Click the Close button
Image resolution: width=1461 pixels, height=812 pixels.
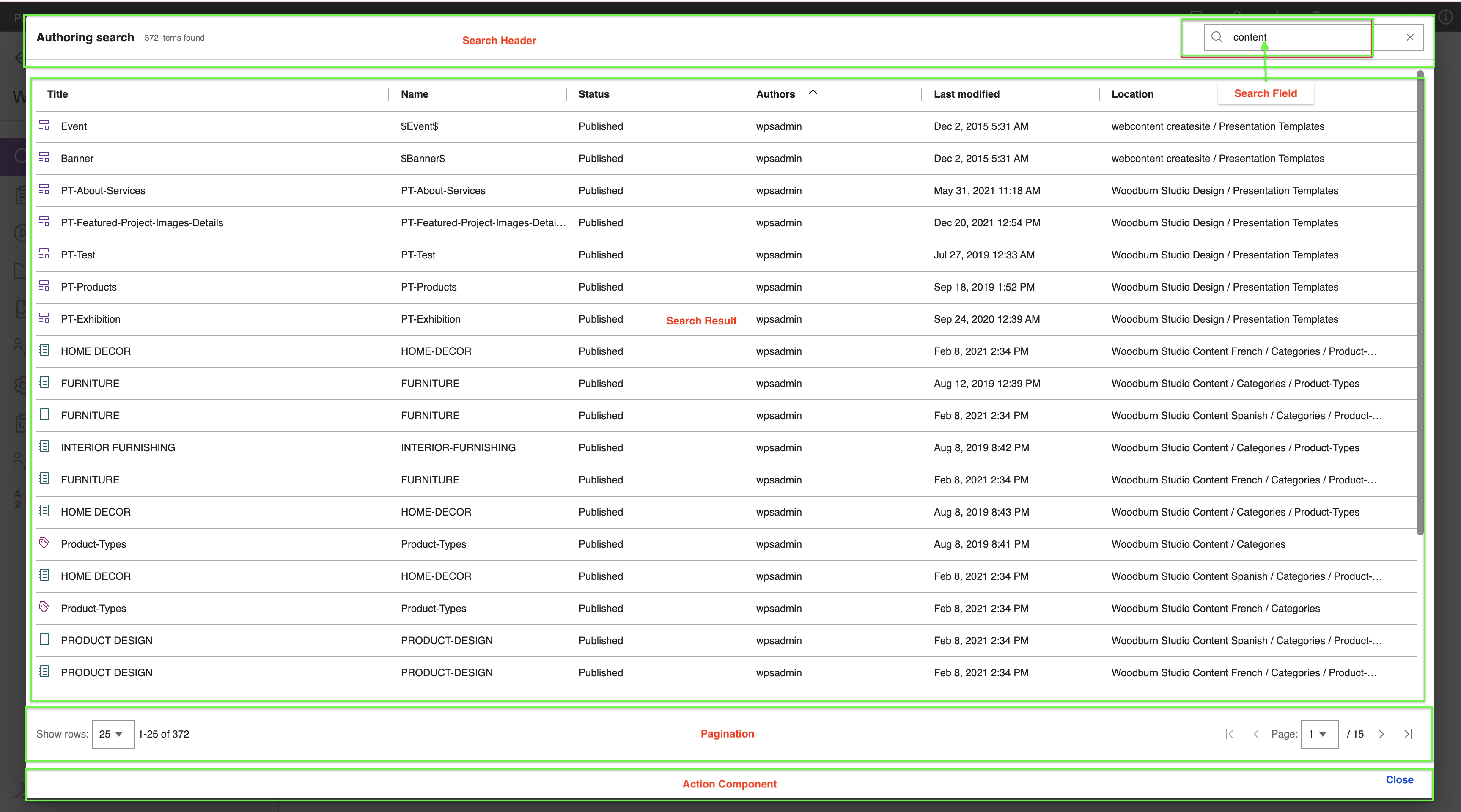[x=1399, y=780]
